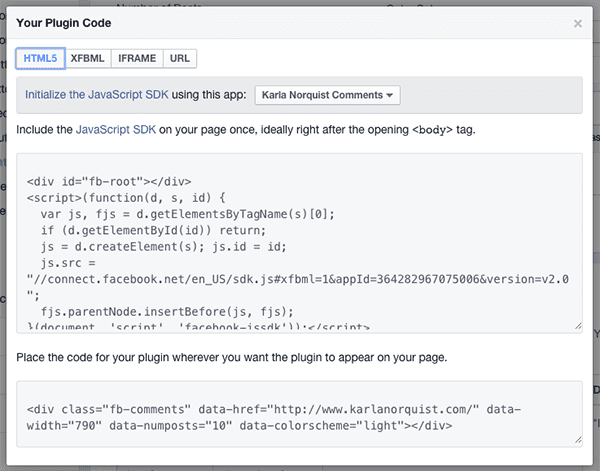Screen dimensions: 600x471
Task: Grab the SDK code box resize handle
Action: click(x=578, y=326)
